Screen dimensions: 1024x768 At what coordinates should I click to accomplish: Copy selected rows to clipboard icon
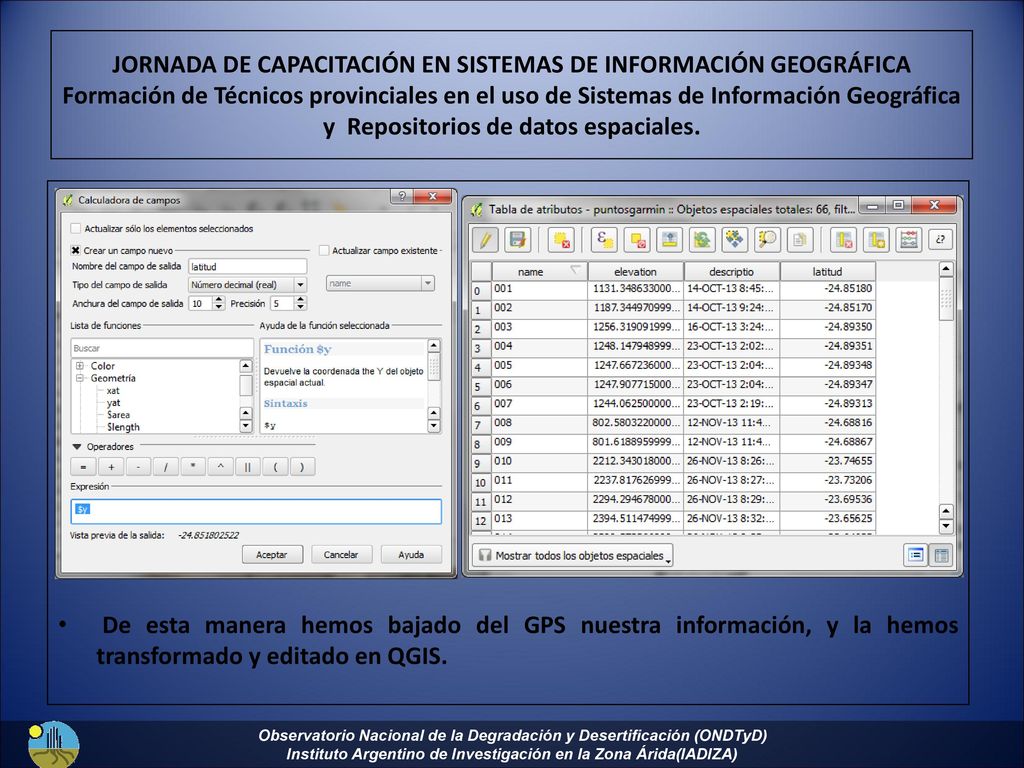pos(799,240)
